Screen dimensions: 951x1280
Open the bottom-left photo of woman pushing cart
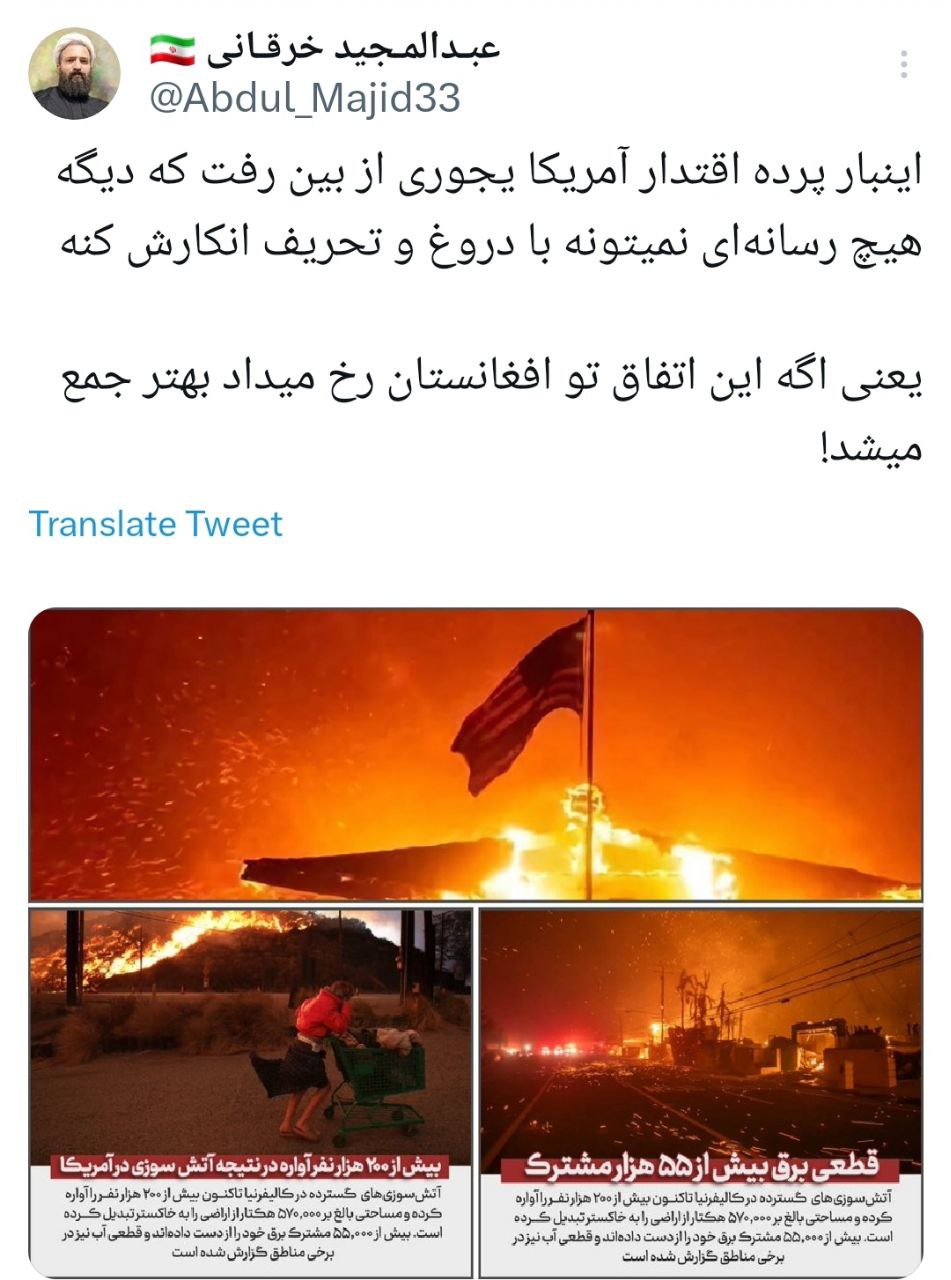(x=250, y=1092)
